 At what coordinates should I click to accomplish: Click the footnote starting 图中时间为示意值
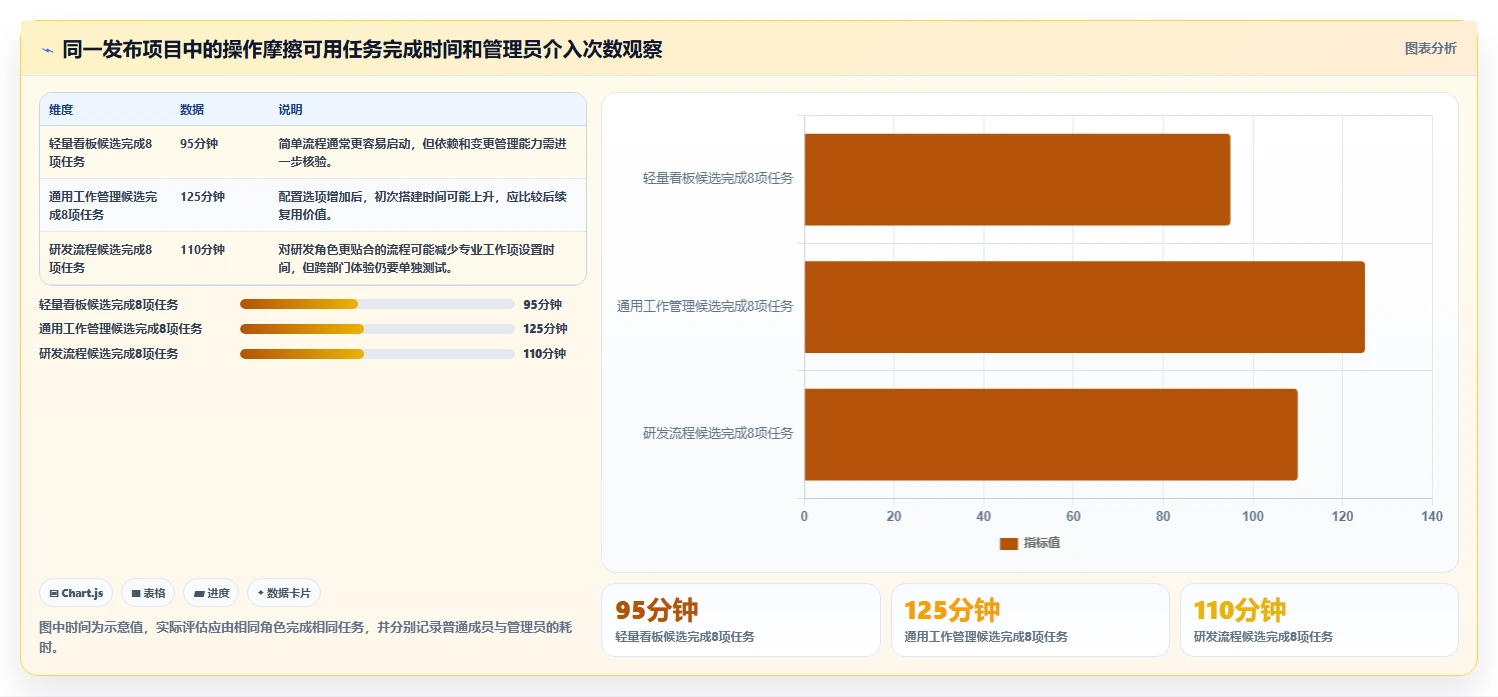pos(305,637)
